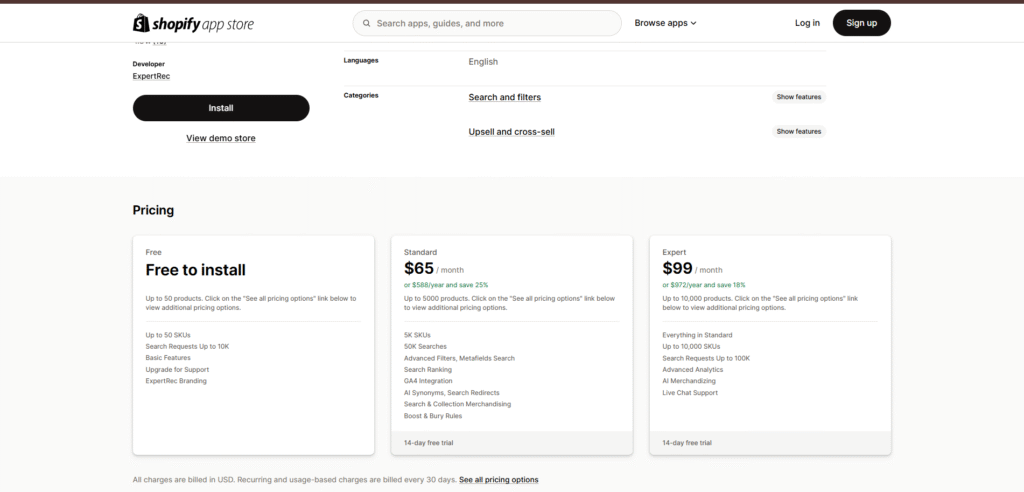Expand Show features for Upsell and cross-sell
Image resolution: width=1024 pixels, height=492 pixels.
pos(799,131)
